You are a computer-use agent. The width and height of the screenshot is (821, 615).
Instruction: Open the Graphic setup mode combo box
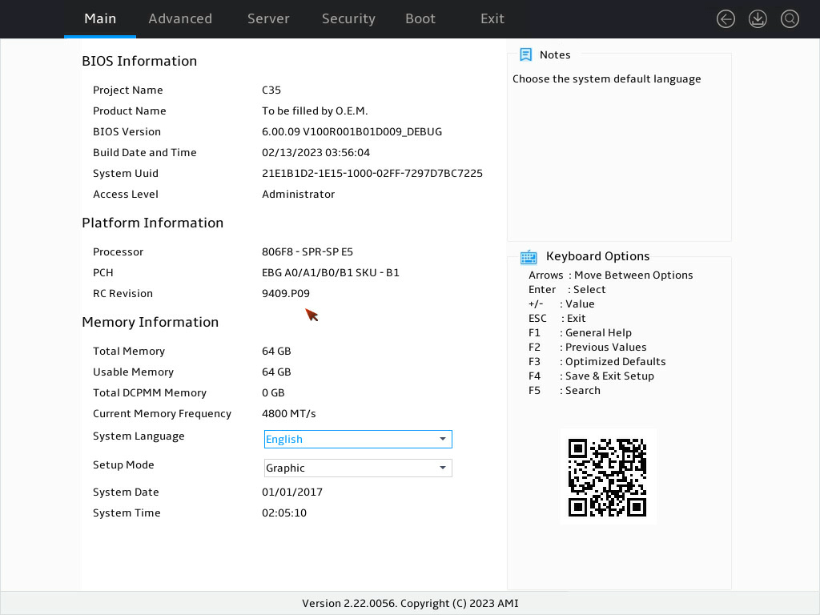(x=358, y=468)
